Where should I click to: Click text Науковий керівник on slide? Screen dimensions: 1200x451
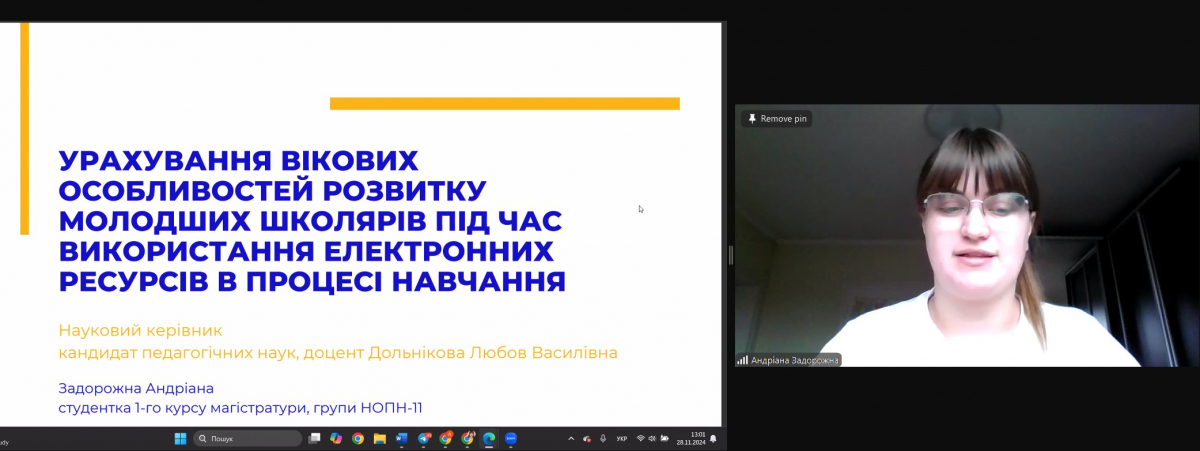[140, 329]
